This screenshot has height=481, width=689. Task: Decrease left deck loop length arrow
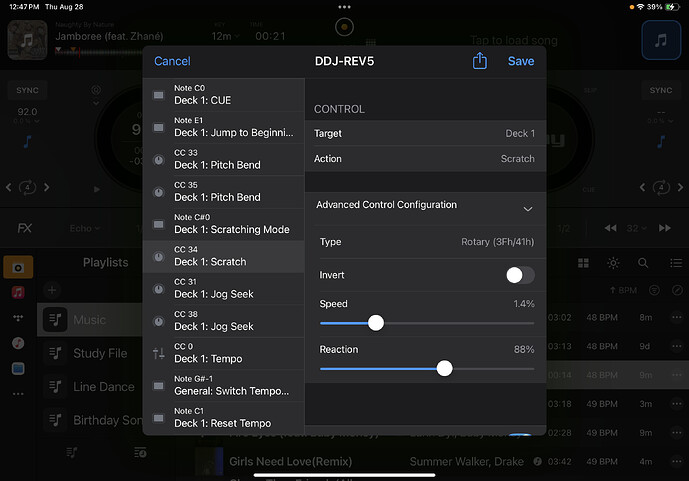pos(9,187)
